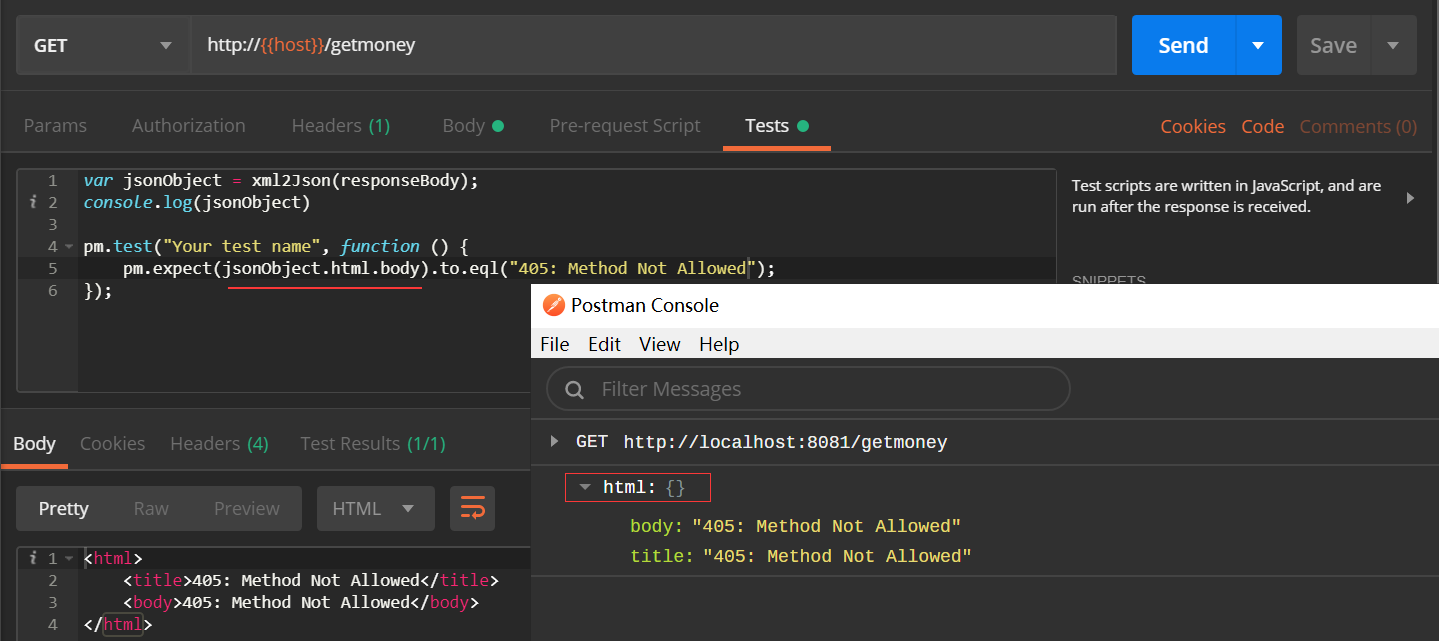Click inside the request URL field
This screenshot has height=641, width=1439.
point(600,44)
